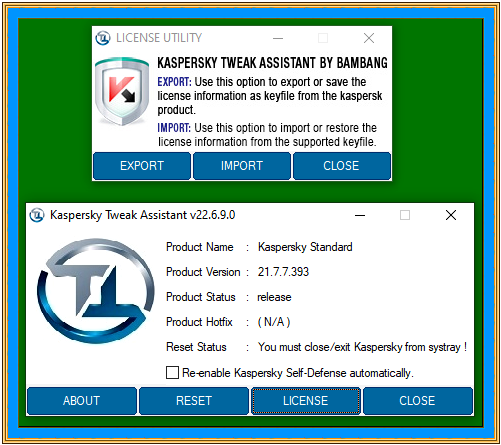
Task: Close Kaspersky Tweak Assistant window with X
Action: click(x=451, y=215)
